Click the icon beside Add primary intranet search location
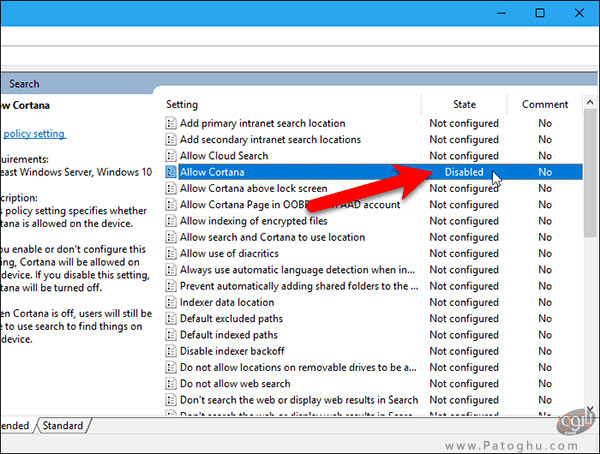Image resolution: width=600 pixels, height=454 pixels. pos(171,123)
